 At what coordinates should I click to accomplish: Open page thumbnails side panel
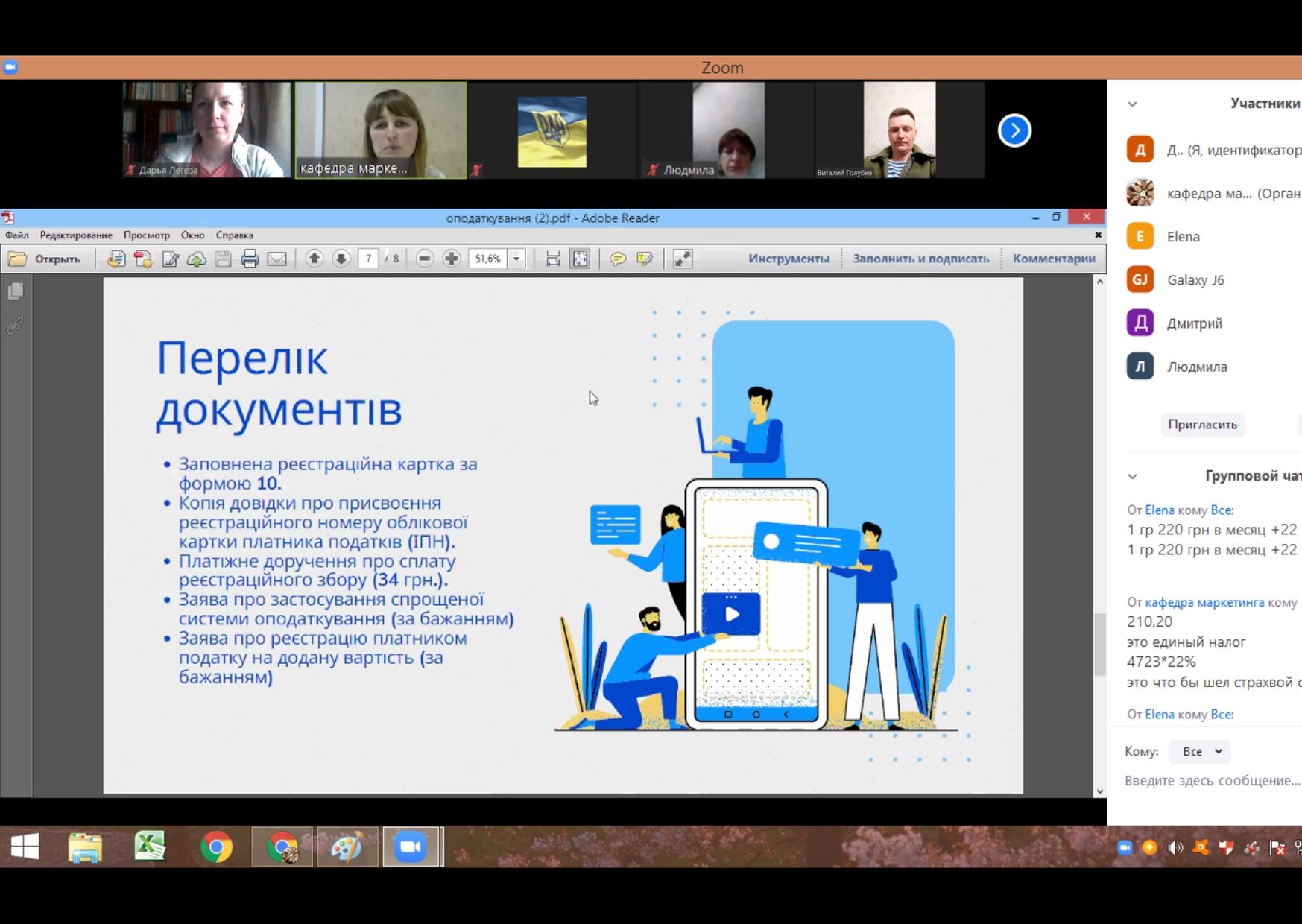tap(15, 291)
